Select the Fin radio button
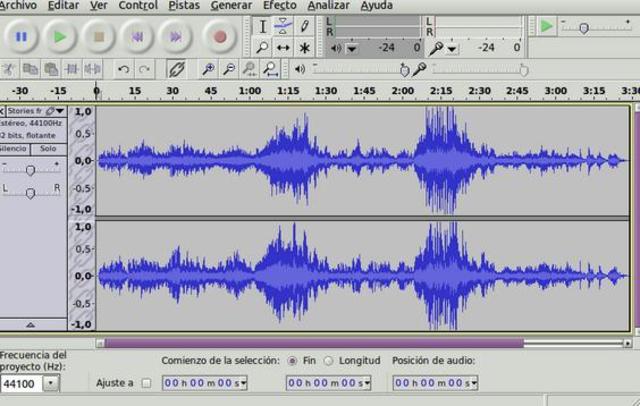 [x=292, y=361]
